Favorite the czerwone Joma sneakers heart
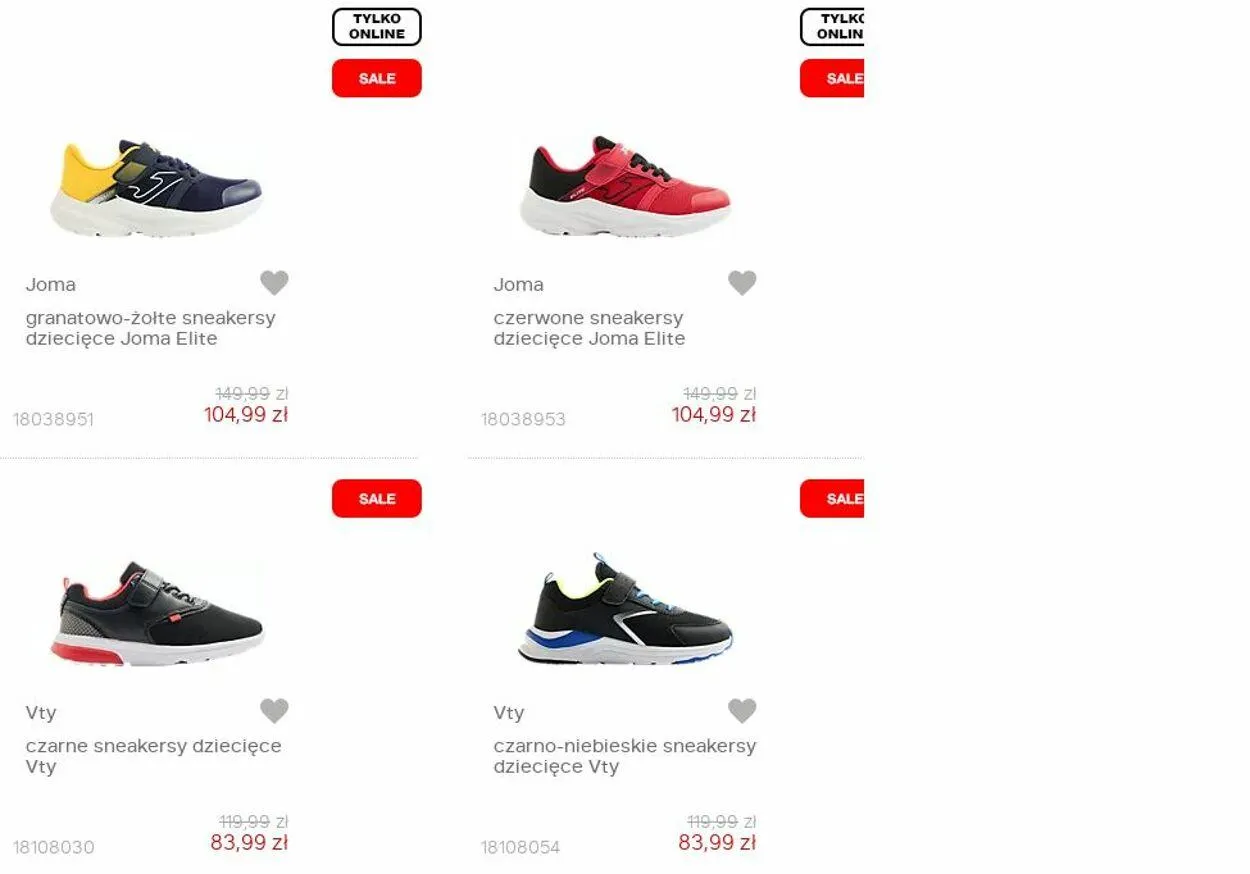The width and height of the screenshot is (1250, 874). click(x=742, y=283)
